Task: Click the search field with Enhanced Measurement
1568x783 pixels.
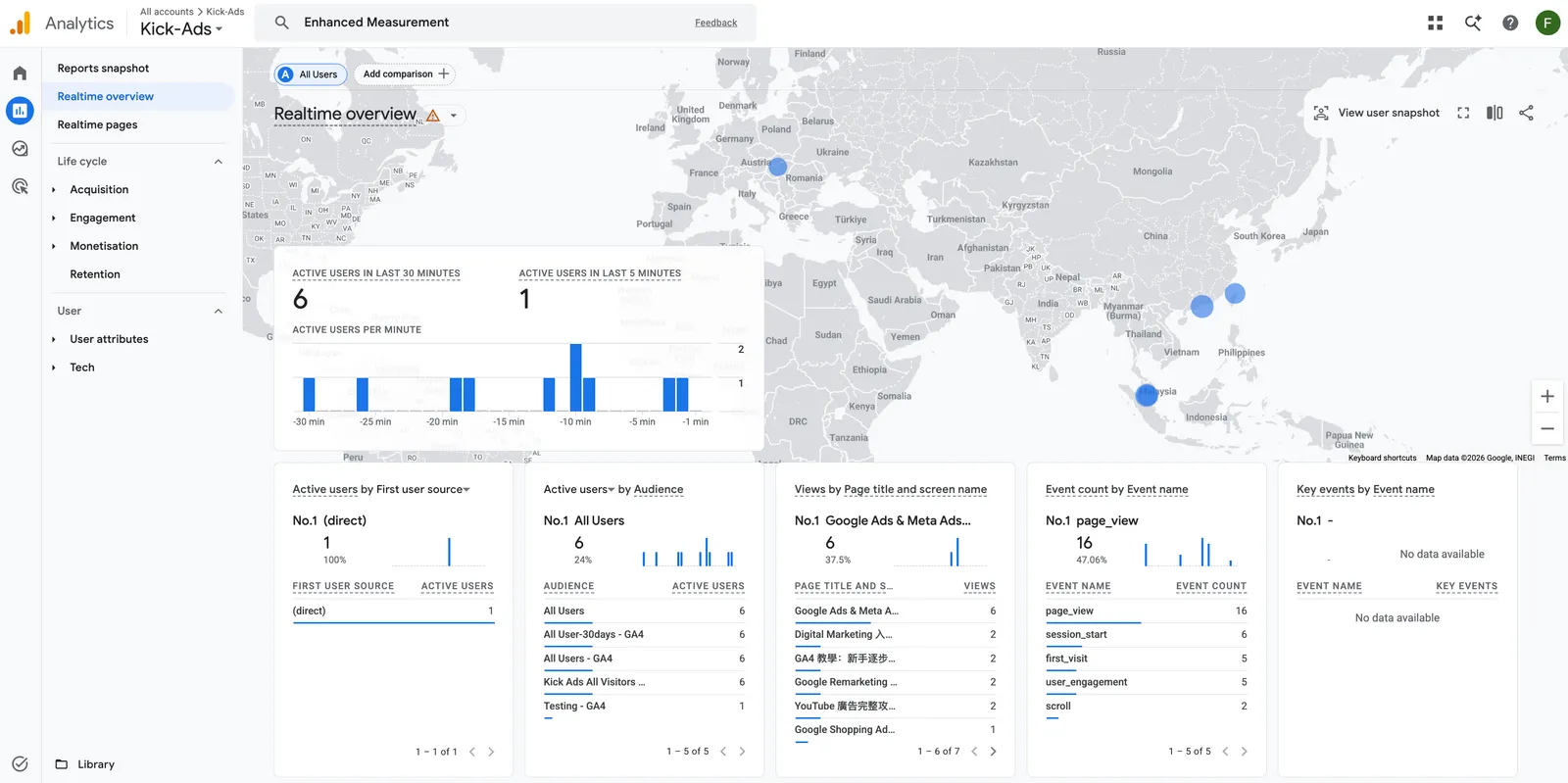Action: pyautogui.click(x=505, y=23)
